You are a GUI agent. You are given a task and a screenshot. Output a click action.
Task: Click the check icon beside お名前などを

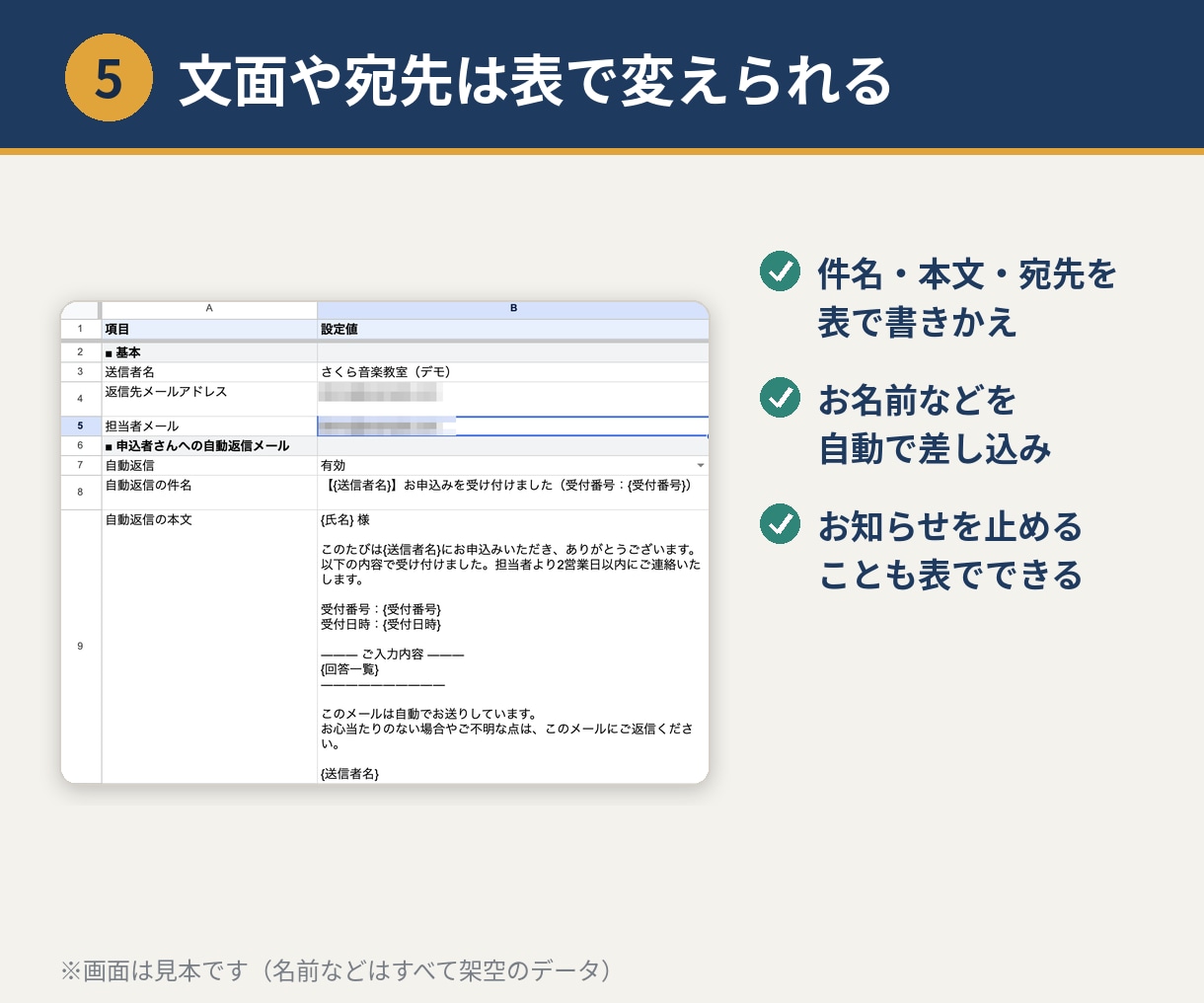click(x=780, y=398)
